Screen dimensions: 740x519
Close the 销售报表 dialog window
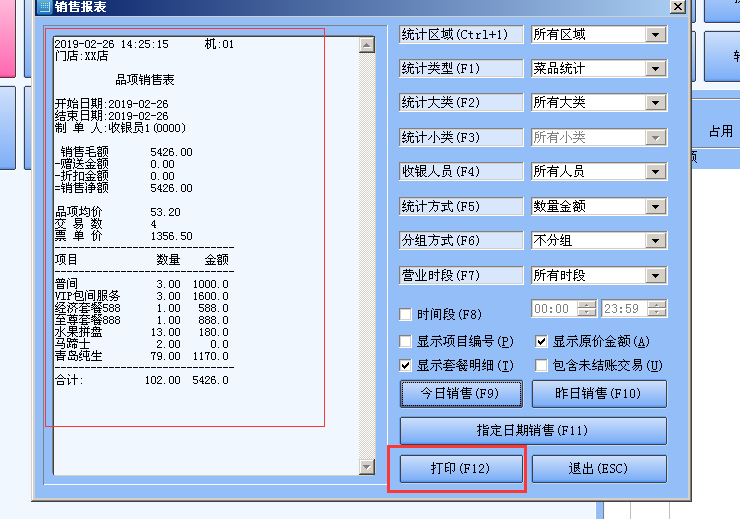pyautogui.click(x=676, y=7)
